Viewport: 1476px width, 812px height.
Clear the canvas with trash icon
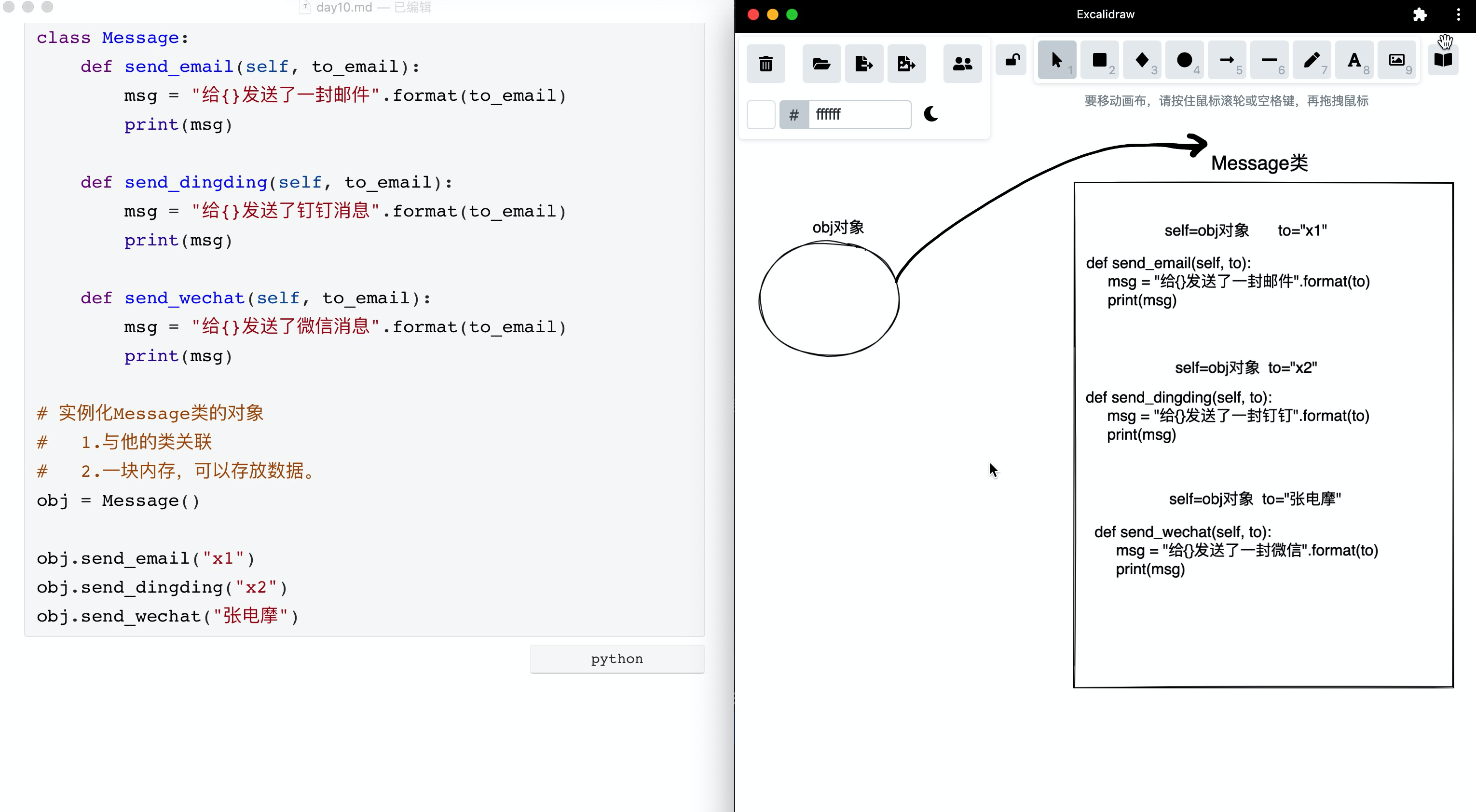coord(766,64)
